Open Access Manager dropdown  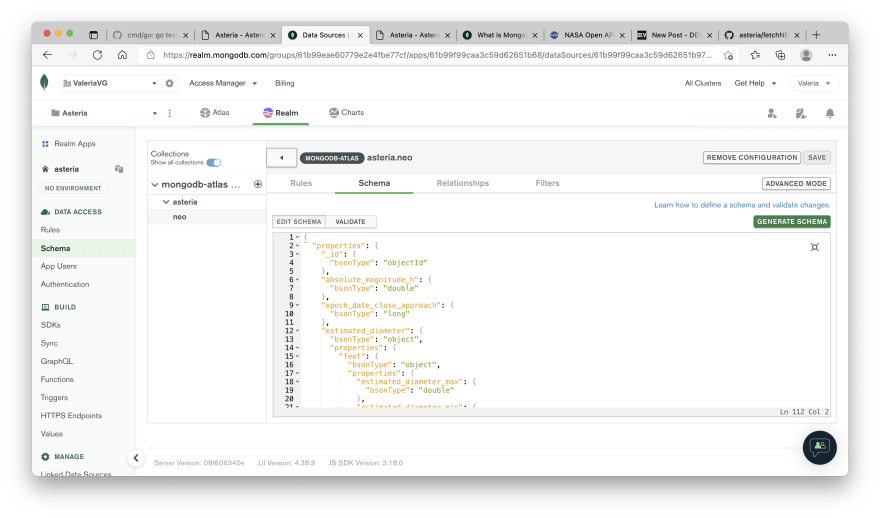click(223, 83)
